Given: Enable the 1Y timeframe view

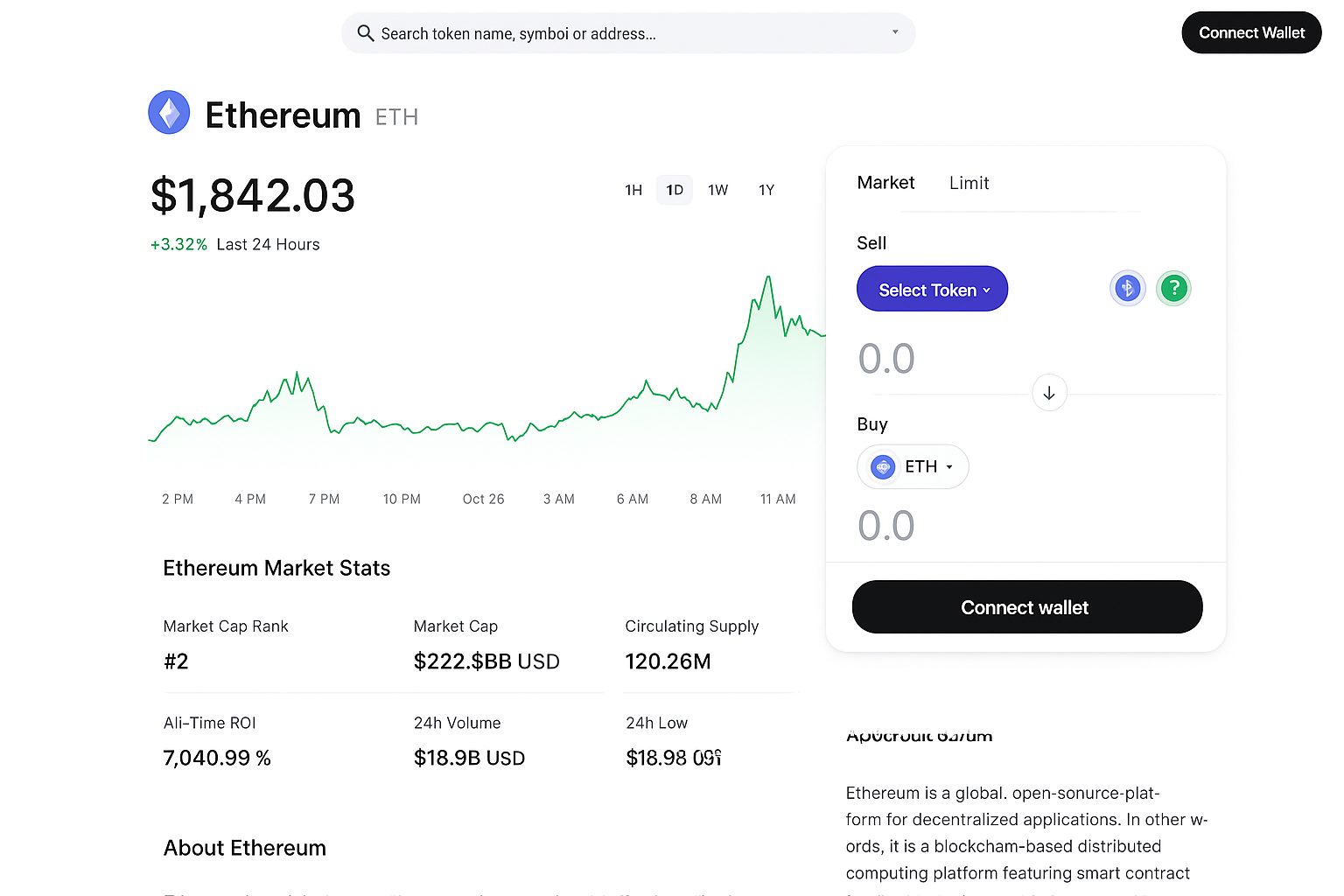Looking at the screenshot, I should coord(766,189).
